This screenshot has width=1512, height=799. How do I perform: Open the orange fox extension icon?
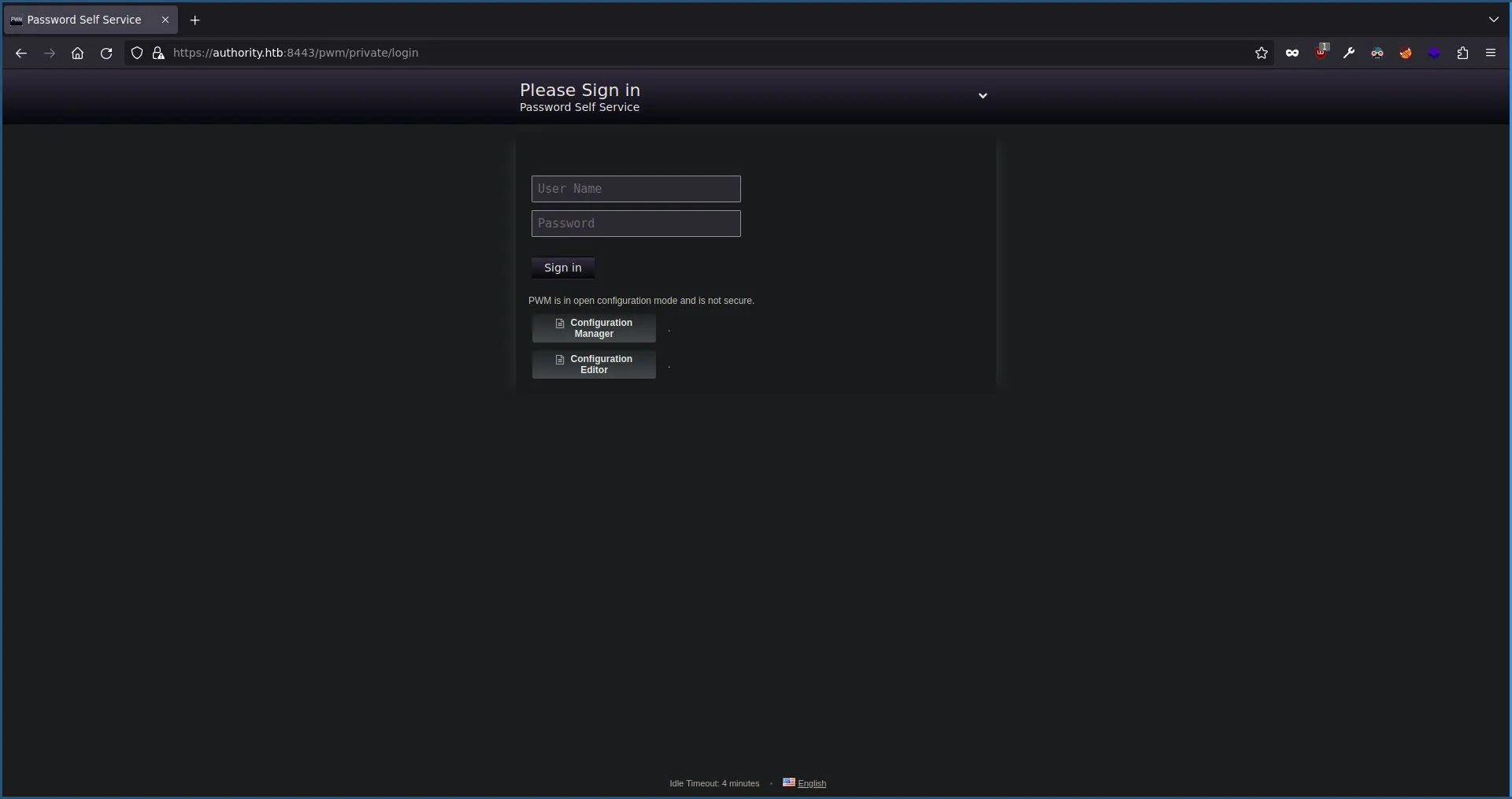pos(1406,53)
